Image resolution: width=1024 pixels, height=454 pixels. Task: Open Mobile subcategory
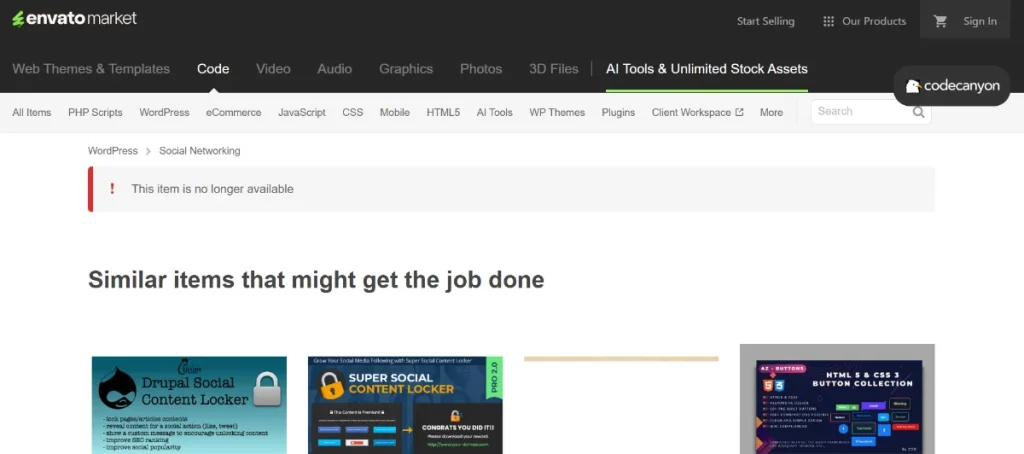click(395, 112)
